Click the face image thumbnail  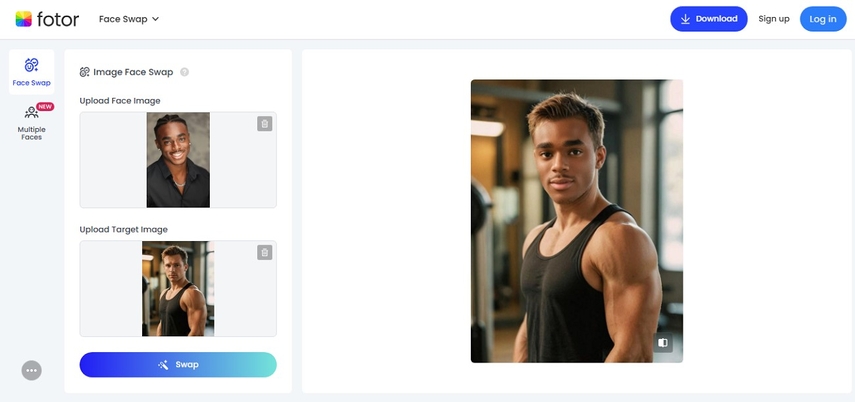pyautogui.click(x=178, y=160)
